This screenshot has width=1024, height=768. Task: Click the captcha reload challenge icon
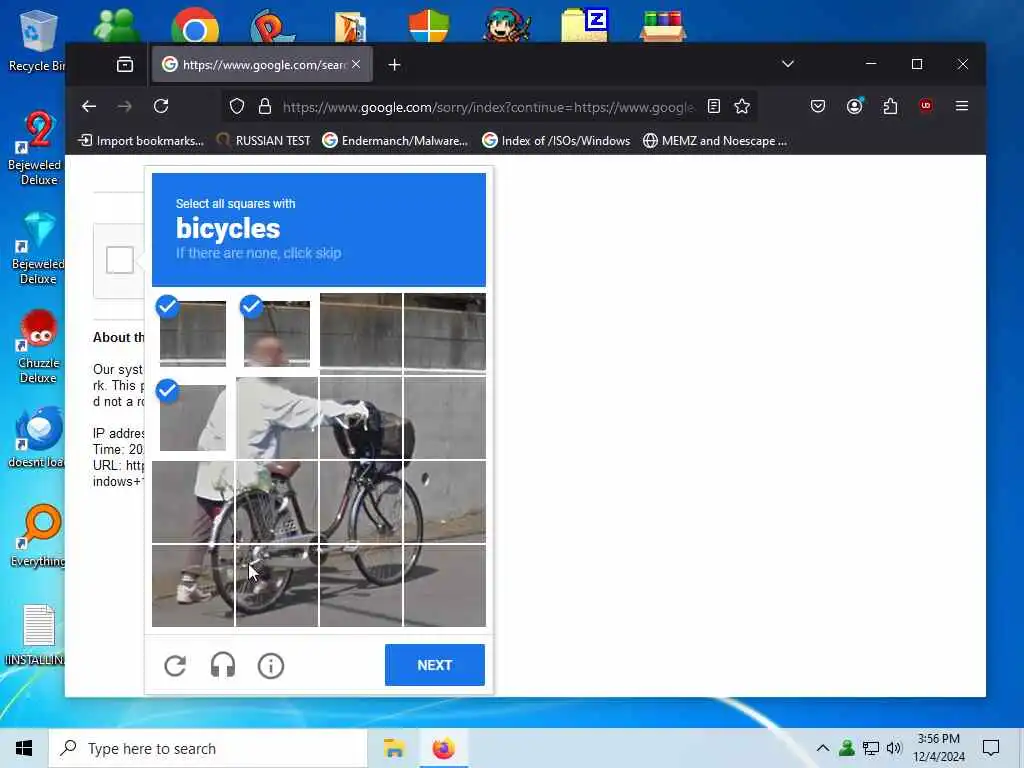[x=175, y=665]
